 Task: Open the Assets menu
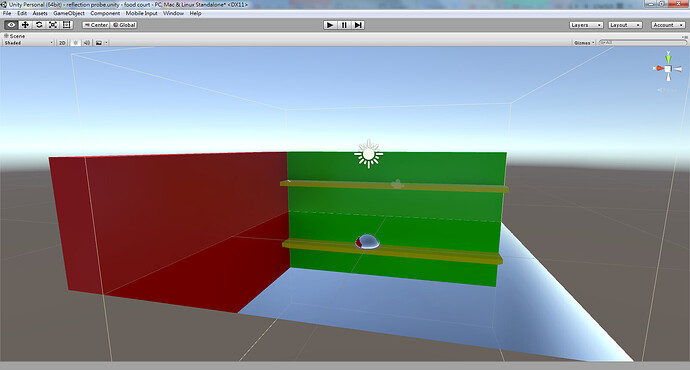pyautogui.click(x=40, y=13)
